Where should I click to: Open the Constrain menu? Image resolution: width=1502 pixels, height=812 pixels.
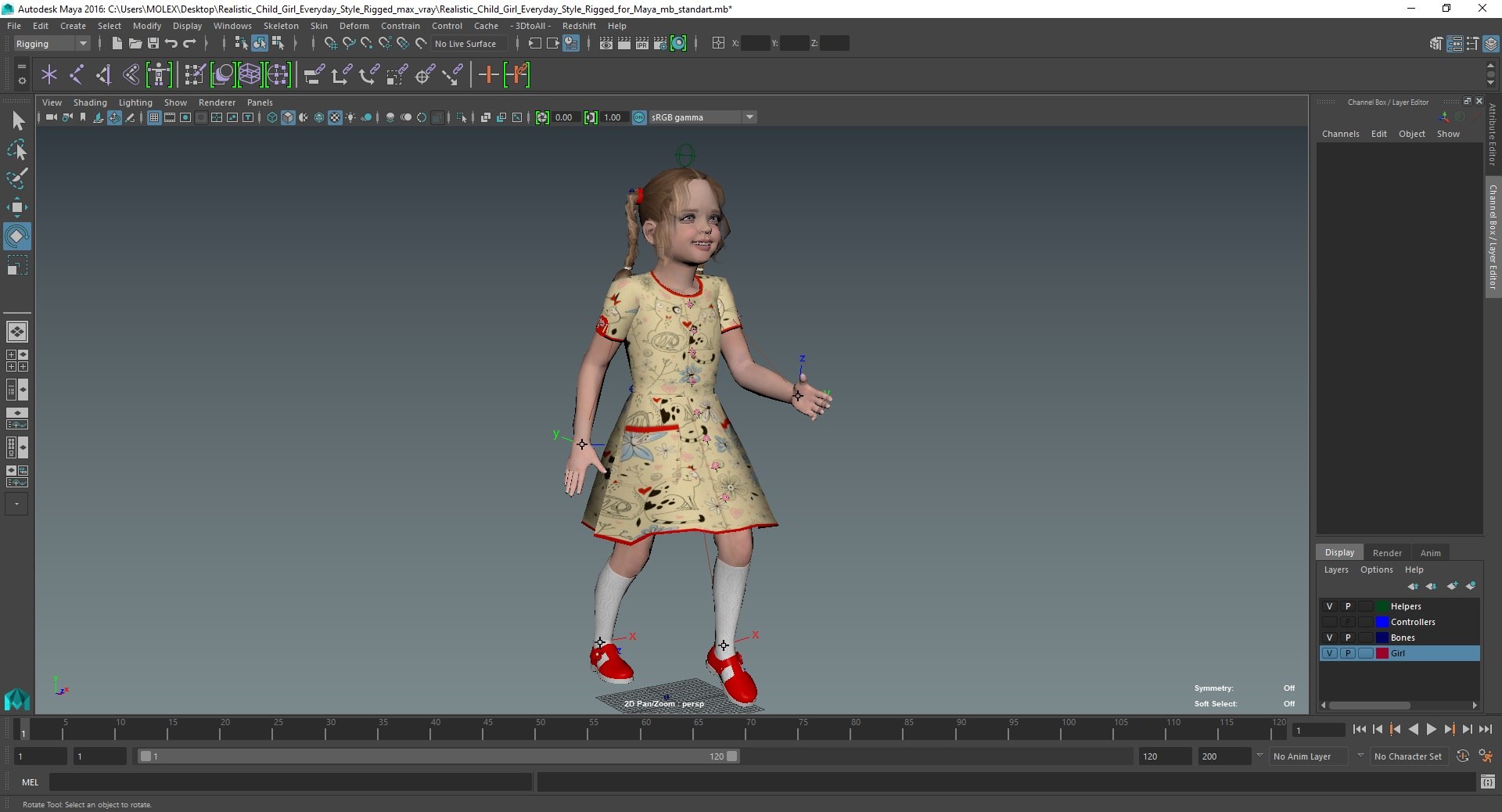pyautogui.click(x=400, y=26)
